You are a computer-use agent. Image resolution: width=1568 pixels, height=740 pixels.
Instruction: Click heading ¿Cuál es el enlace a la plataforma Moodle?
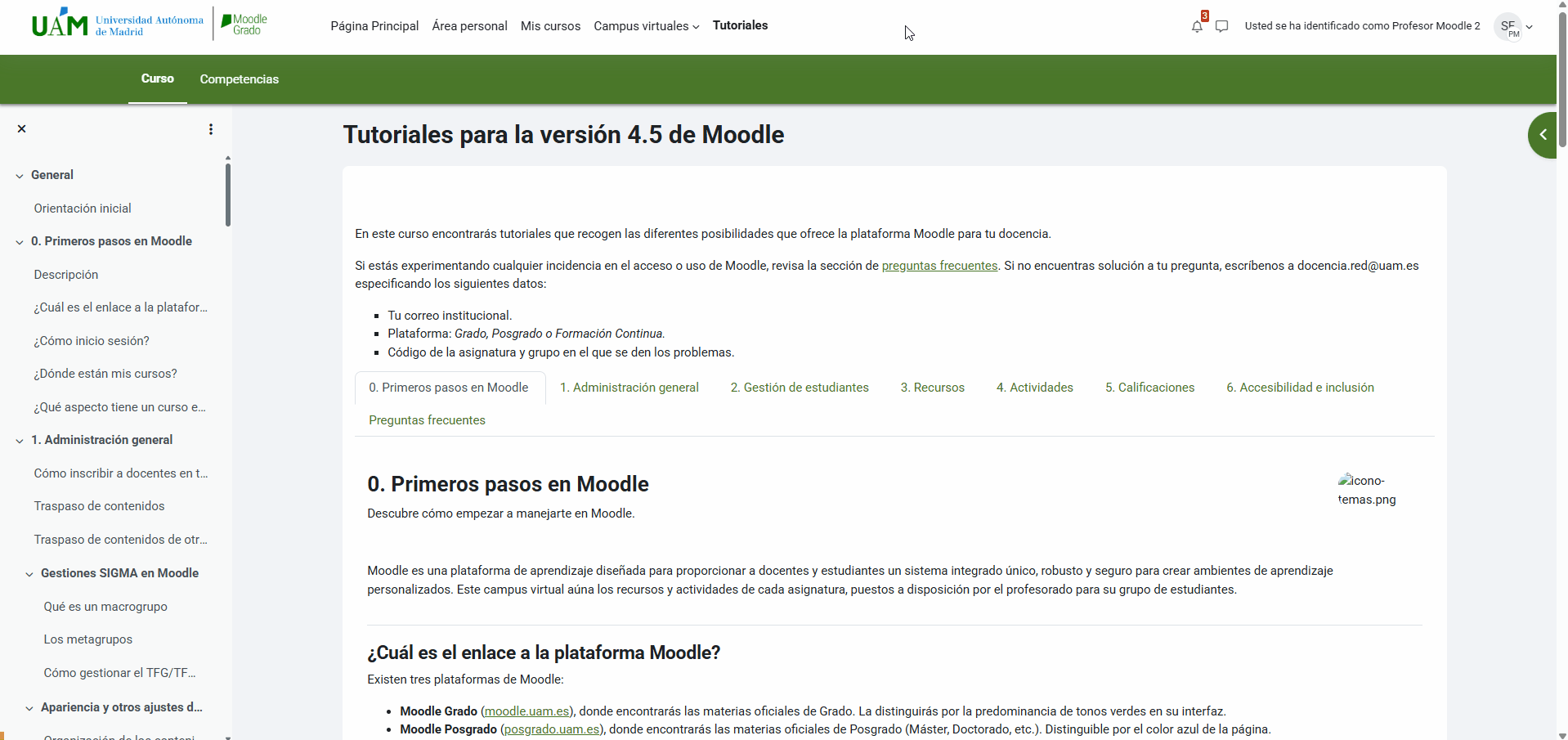544,653
